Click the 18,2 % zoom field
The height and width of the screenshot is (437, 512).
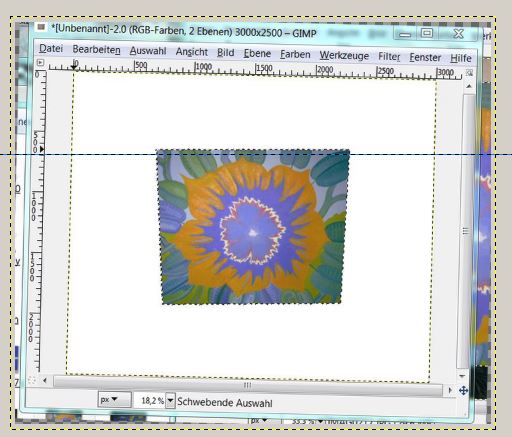pos(150,400)
